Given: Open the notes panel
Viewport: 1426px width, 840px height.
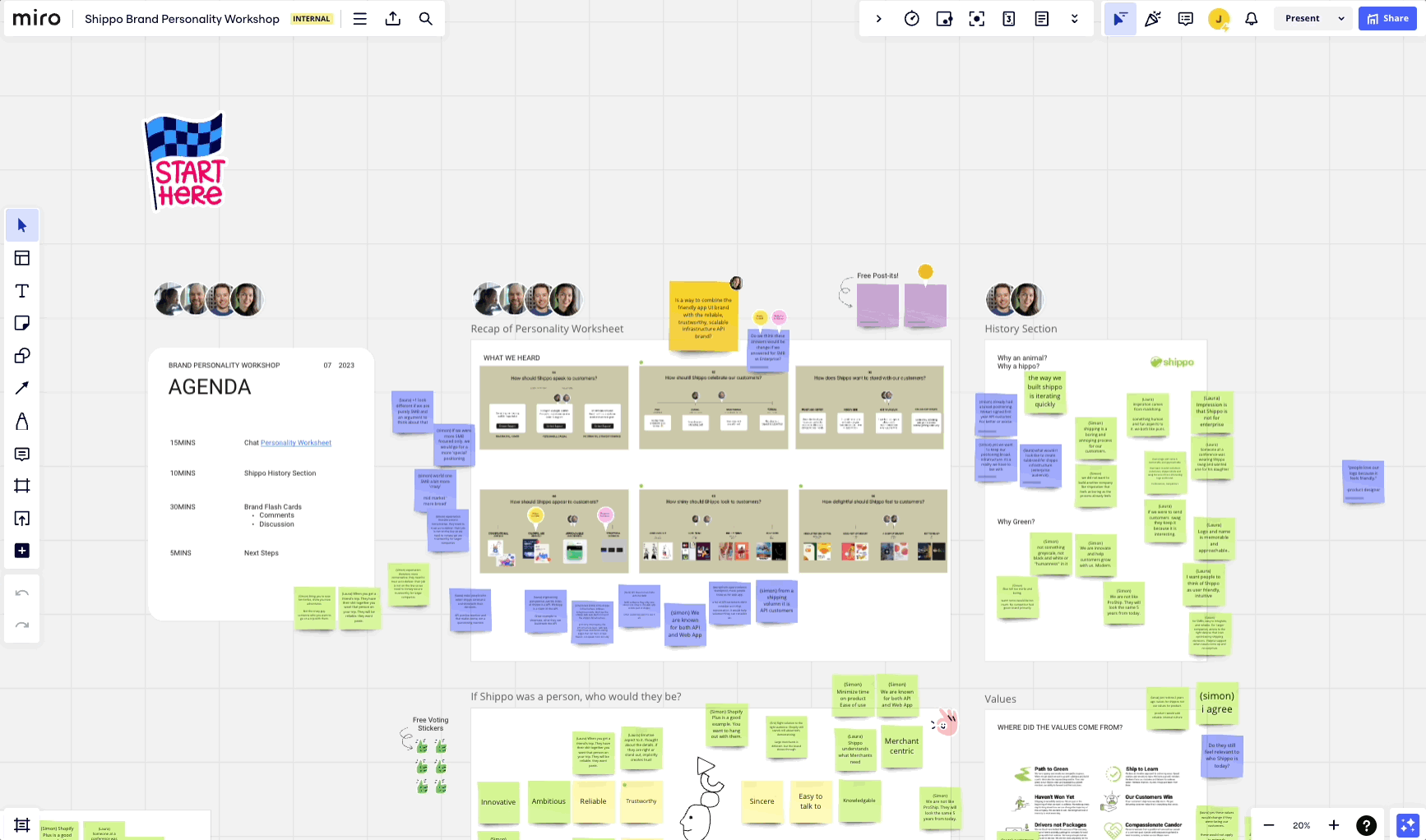Looking at the screenshot, I should [1042, 19].
